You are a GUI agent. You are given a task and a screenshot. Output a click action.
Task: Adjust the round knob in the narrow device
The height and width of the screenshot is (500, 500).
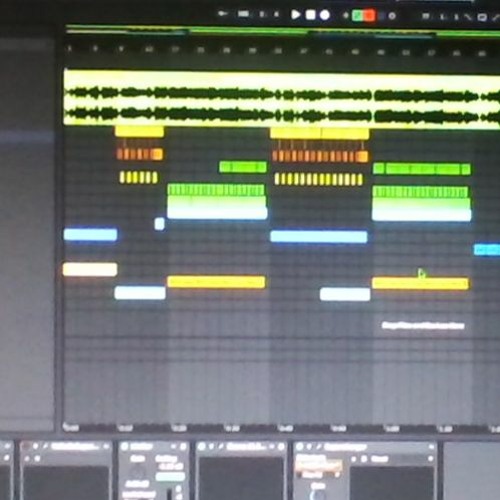pyautogui.click(x=137, y=471)
